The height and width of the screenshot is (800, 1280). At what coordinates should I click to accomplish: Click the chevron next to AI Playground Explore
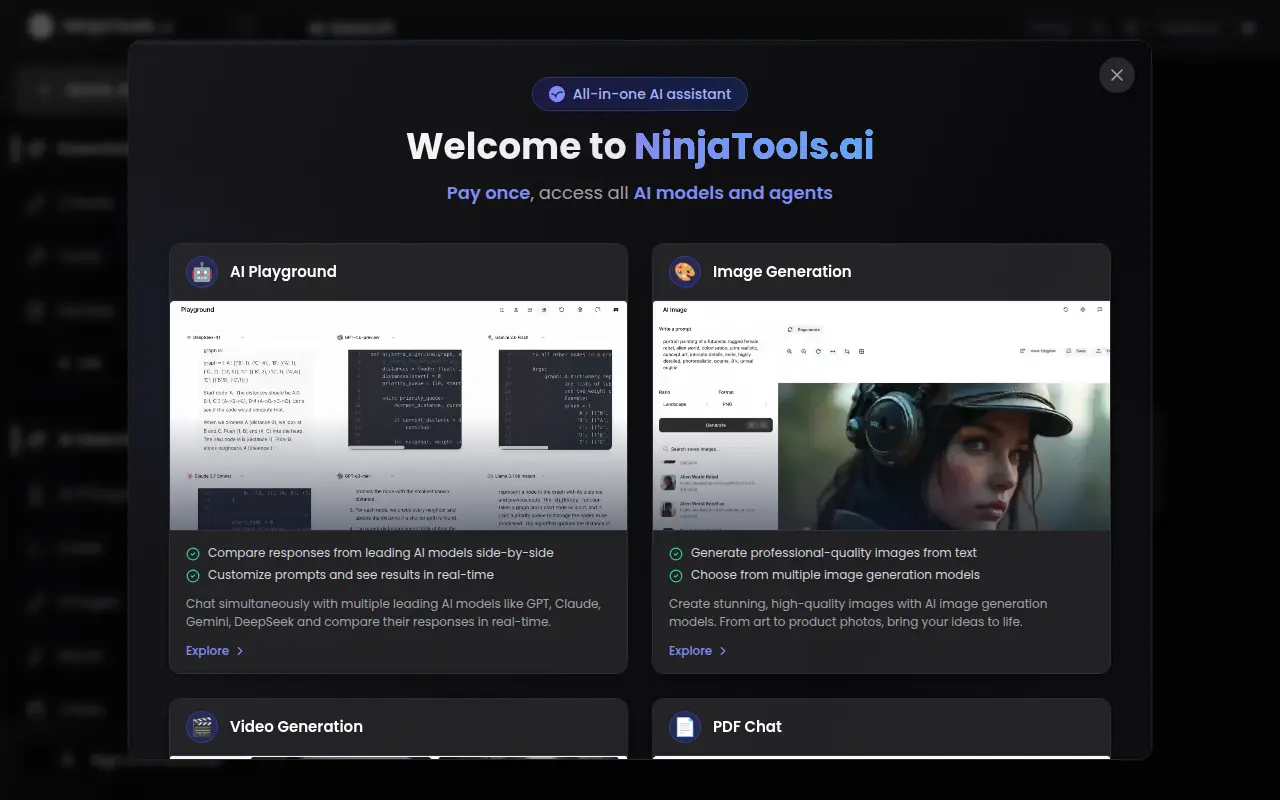point(240,651)
